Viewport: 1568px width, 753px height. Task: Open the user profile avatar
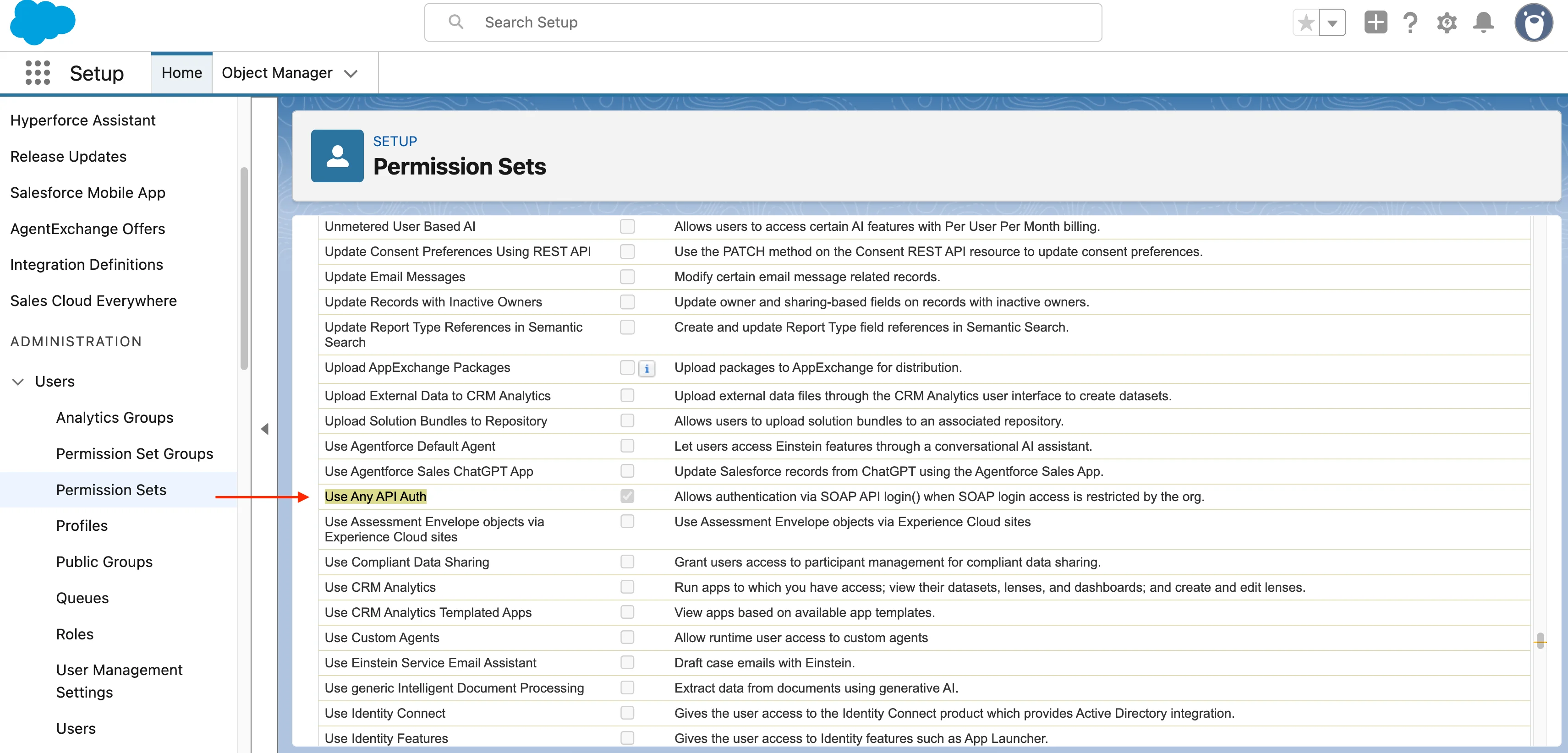[x=1533, y=23]
